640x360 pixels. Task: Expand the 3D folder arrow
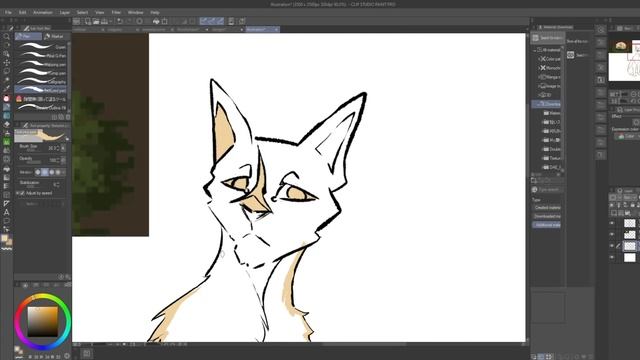[x=539, y=95]
